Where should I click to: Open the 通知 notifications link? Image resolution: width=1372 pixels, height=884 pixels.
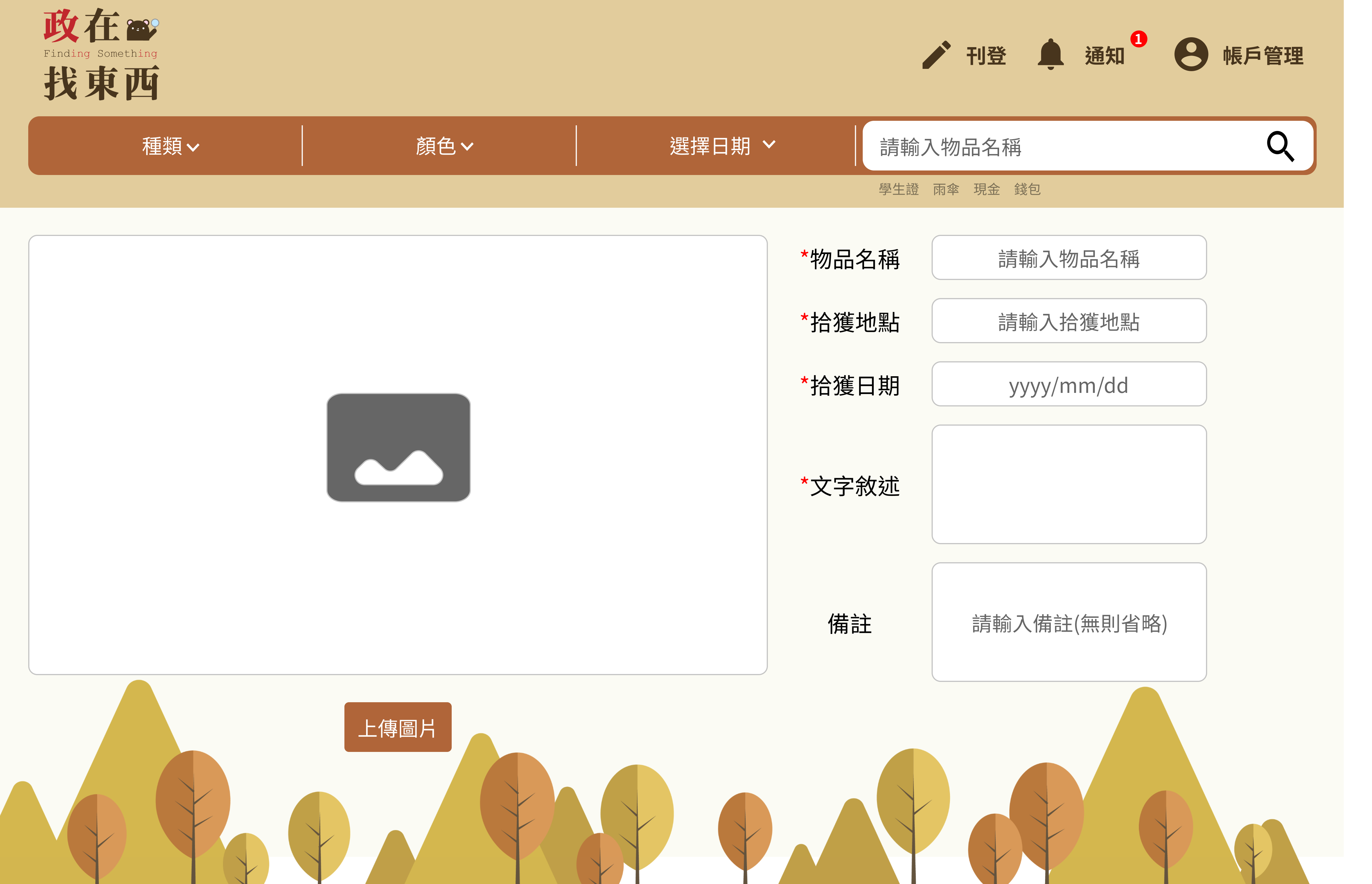(x=1104, y=56)
